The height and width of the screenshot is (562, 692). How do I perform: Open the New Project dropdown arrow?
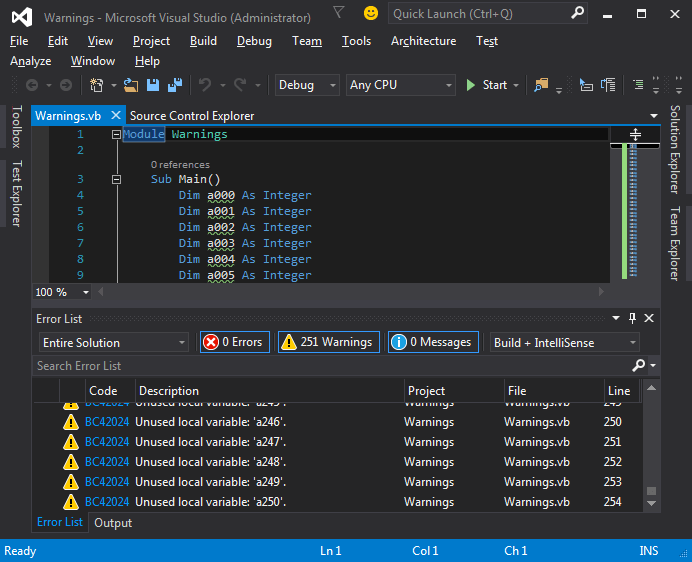[x=113, y=85]
